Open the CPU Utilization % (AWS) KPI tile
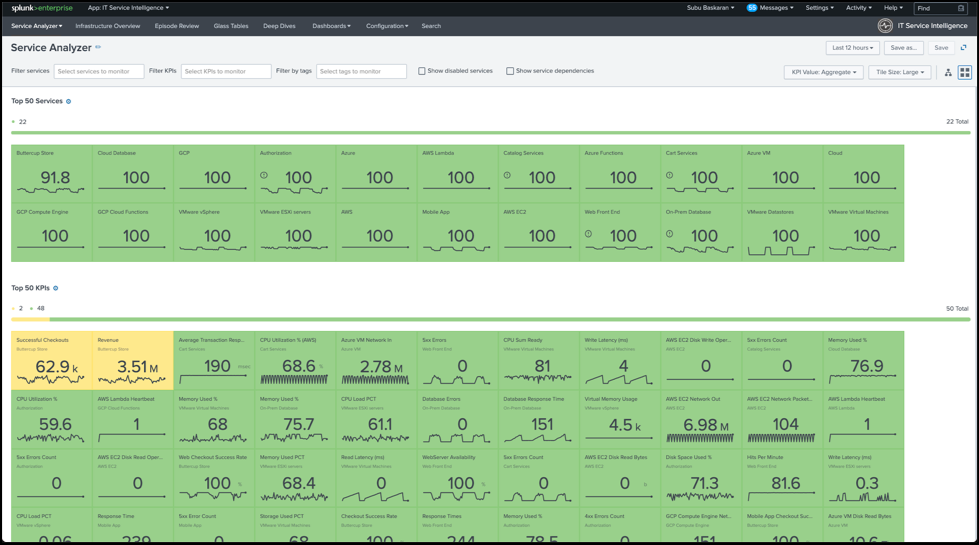The height and width of the screenshot is (545, 979). click(x=295, y=360)
